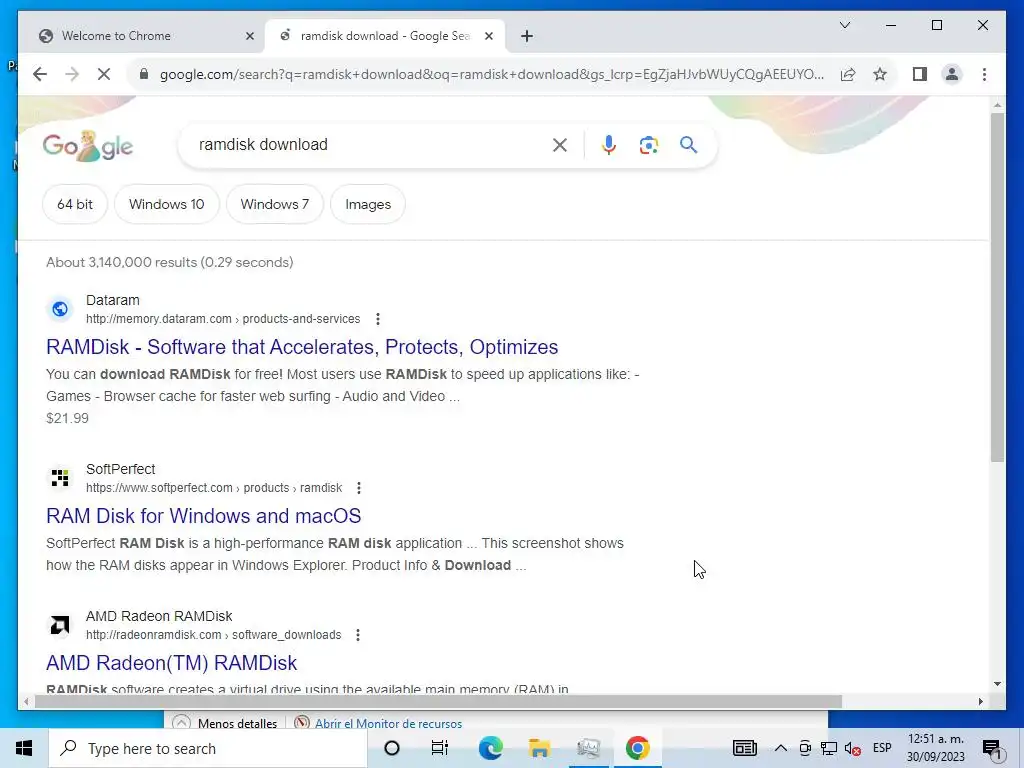Change ESP input language

882,748
